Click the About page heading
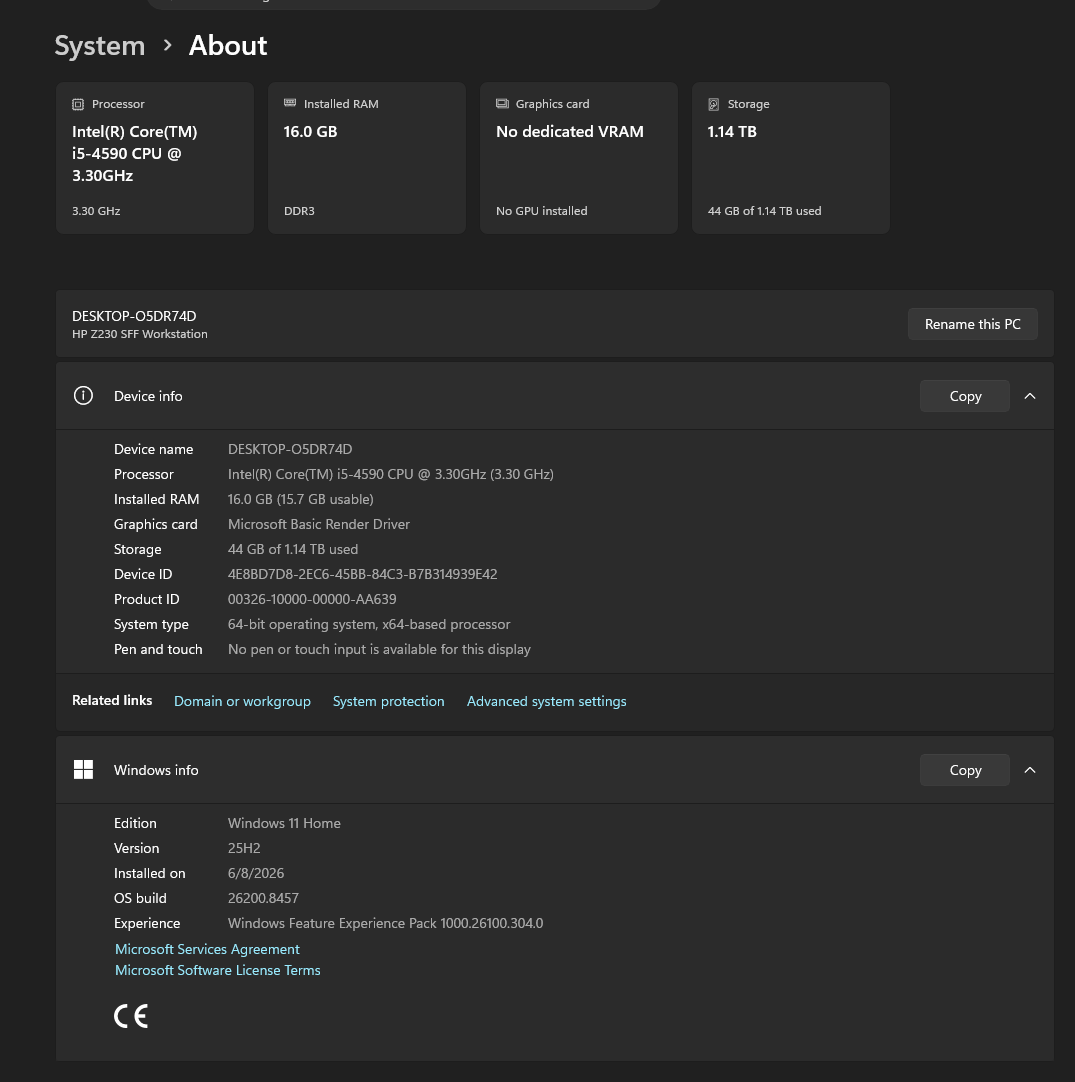Image resolution: width=1075 pixels, height=1082 pixels. [228, 46]
